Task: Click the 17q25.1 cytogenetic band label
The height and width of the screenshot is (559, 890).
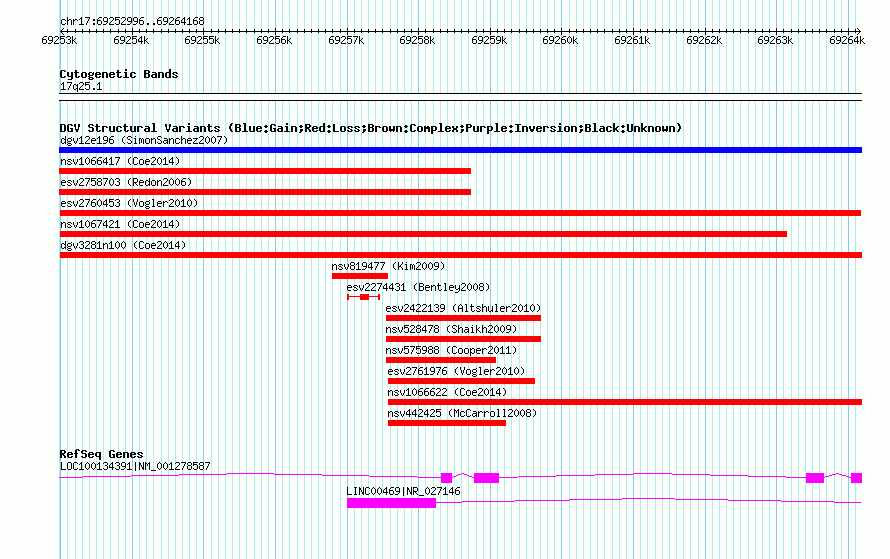Action: [81, 86]
